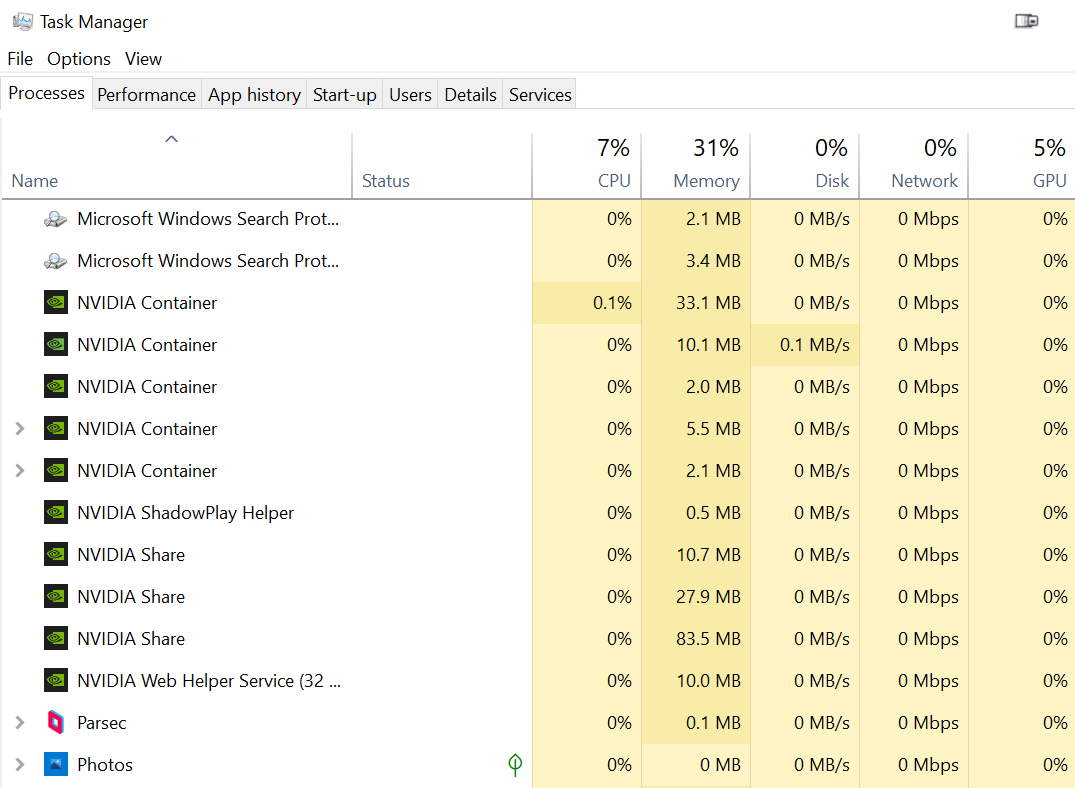Expand the Photos process group

click(x=19, y=764)
